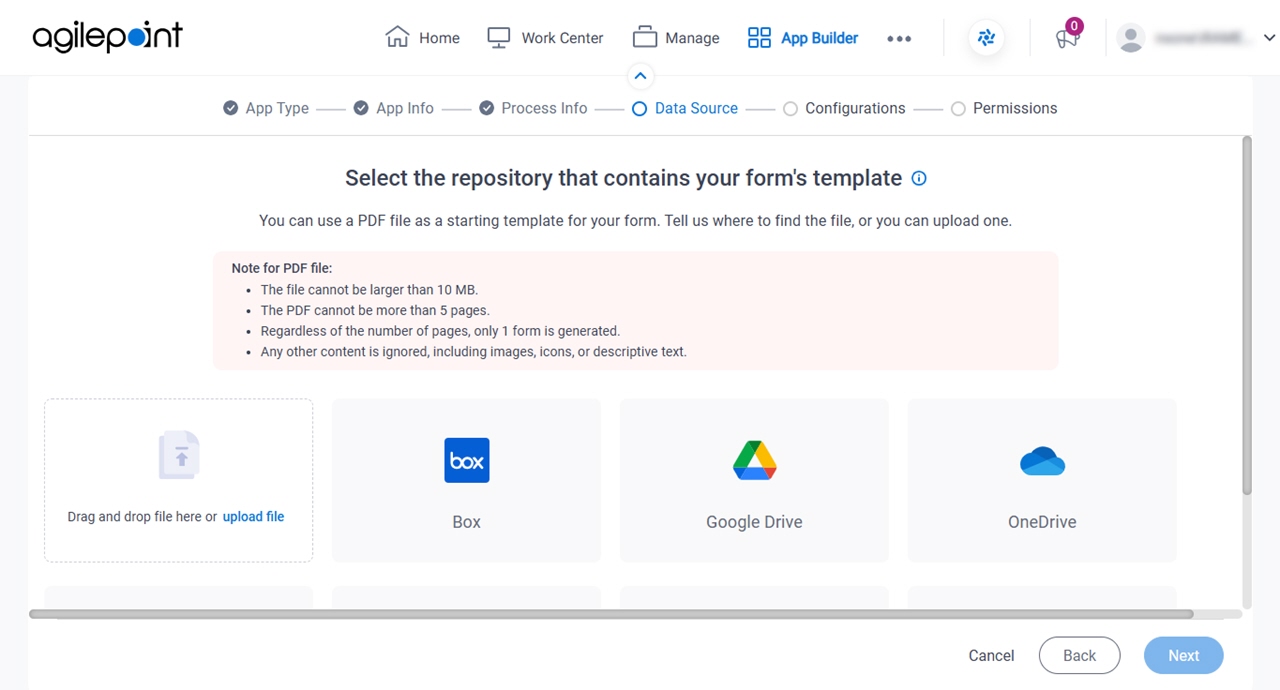Choose the OneDrive cloud icon
This screenshot has width=1280, height=690.
[x=1042, y=461]
